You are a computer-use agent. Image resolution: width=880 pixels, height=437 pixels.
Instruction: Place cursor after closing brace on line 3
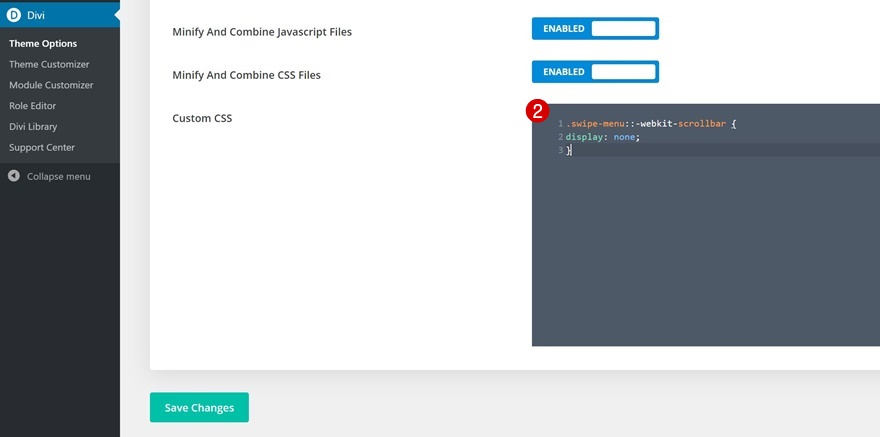571,150
